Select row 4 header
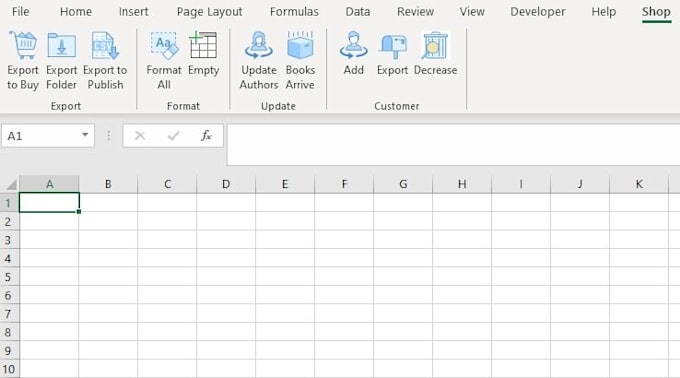The height and width of the screenshot is (378, 680). click(x=9, y=258)
